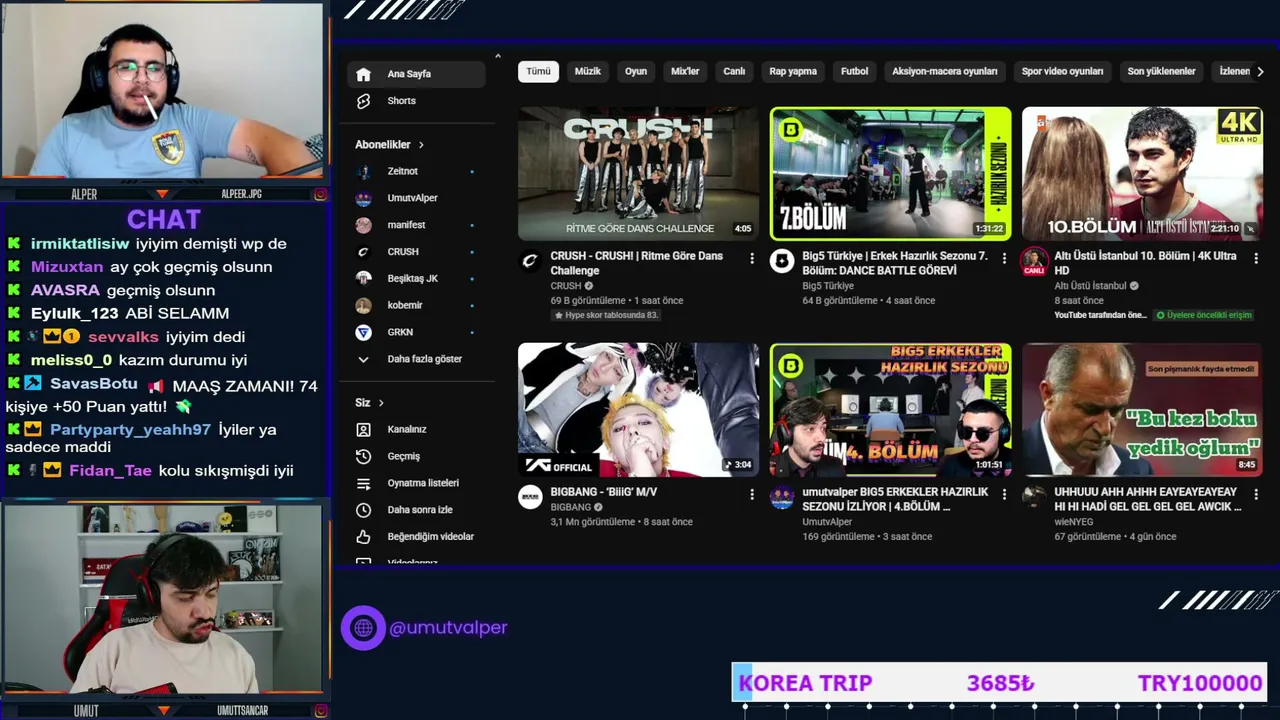1280x720 pixels.
Task: Open Beşiktaş JK channel avatar in subscriptions
Action: pos(364,278)
